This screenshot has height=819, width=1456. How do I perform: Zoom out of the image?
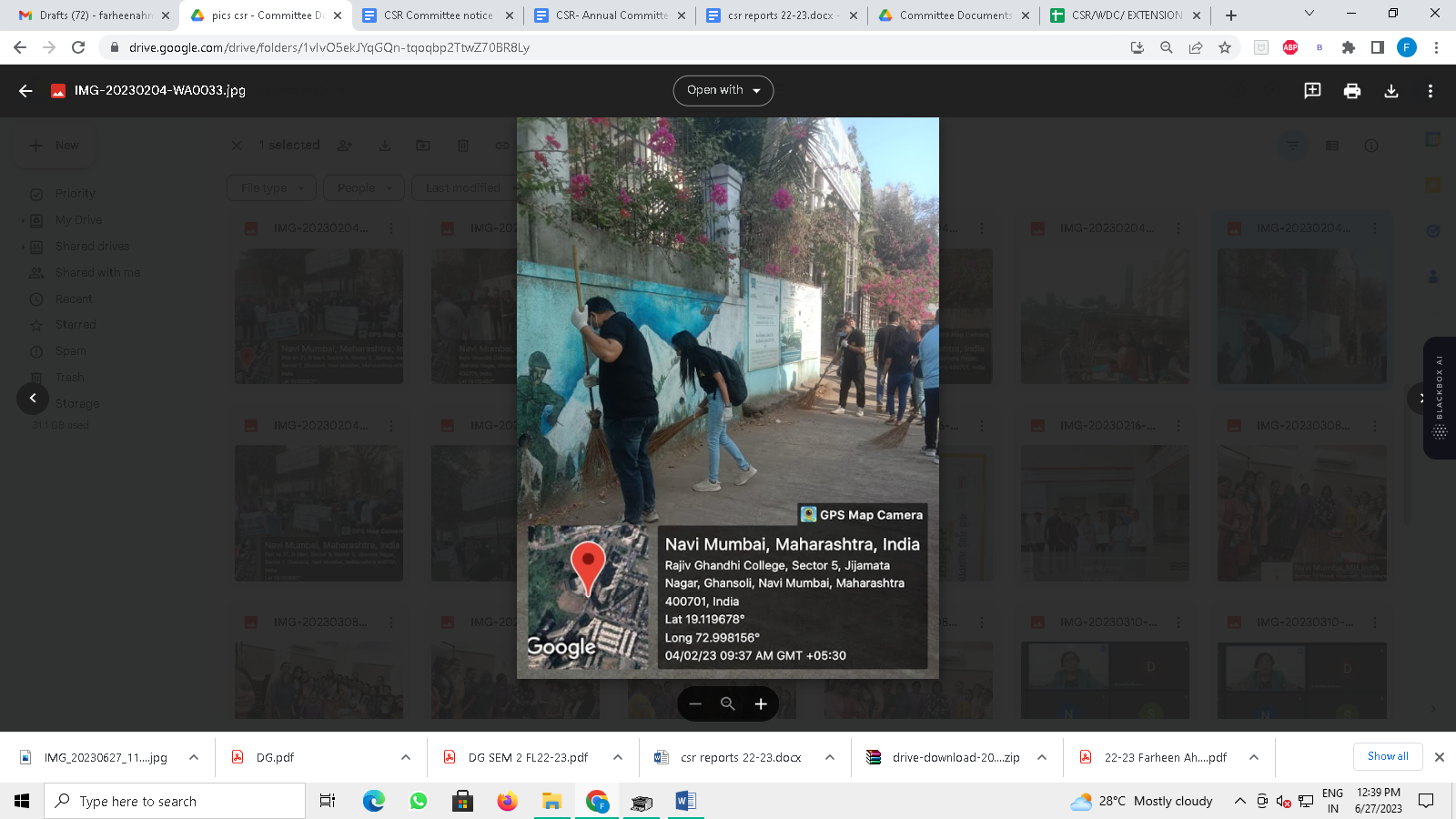[695, 703]
